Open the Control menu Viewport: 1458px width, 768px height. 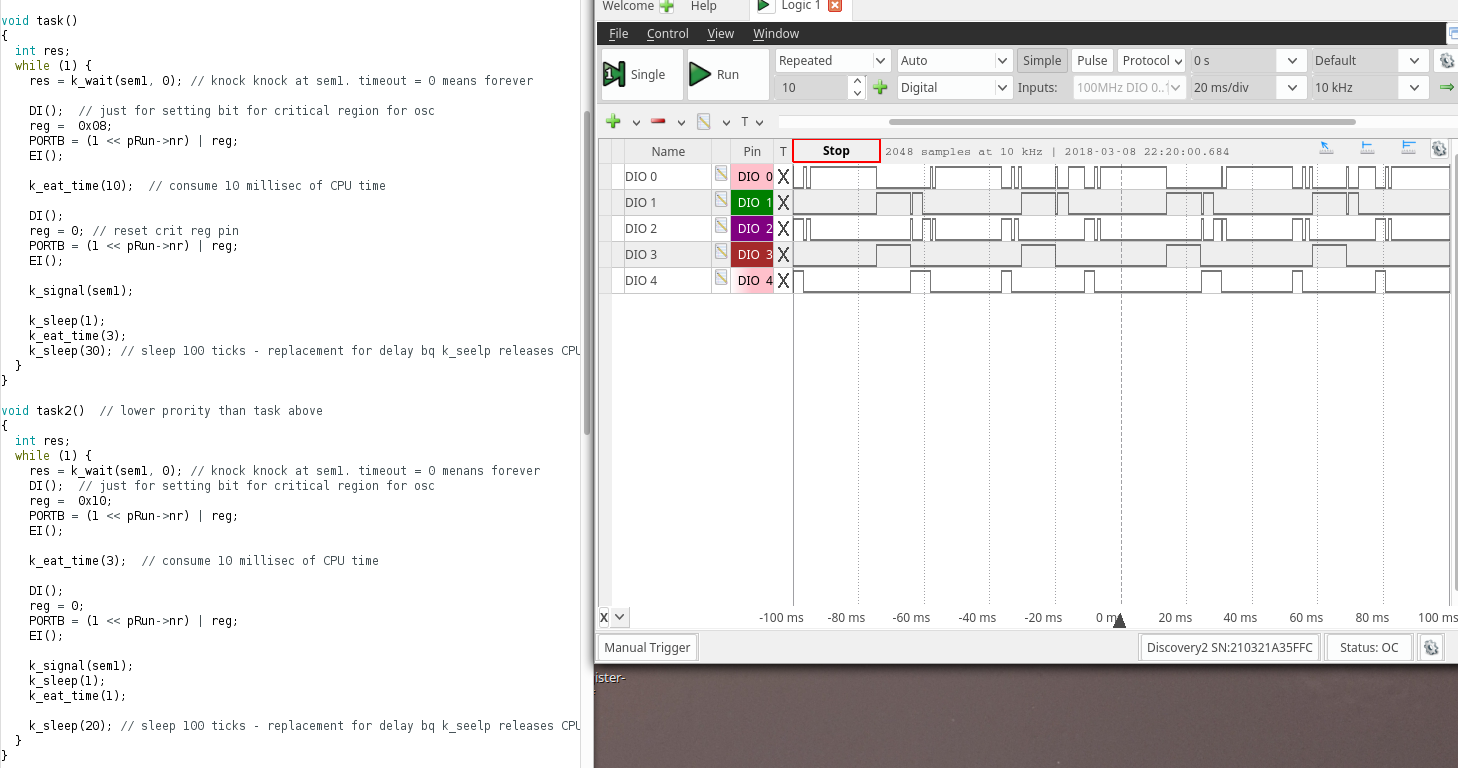[x=667, y=34]
